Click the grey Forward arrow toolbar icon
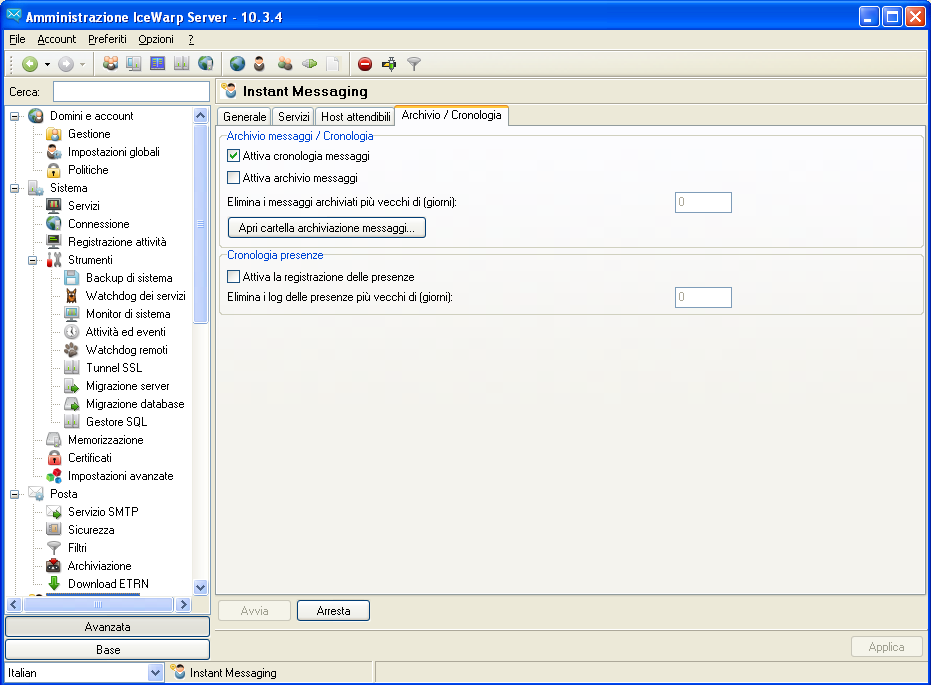 point(66,64)
